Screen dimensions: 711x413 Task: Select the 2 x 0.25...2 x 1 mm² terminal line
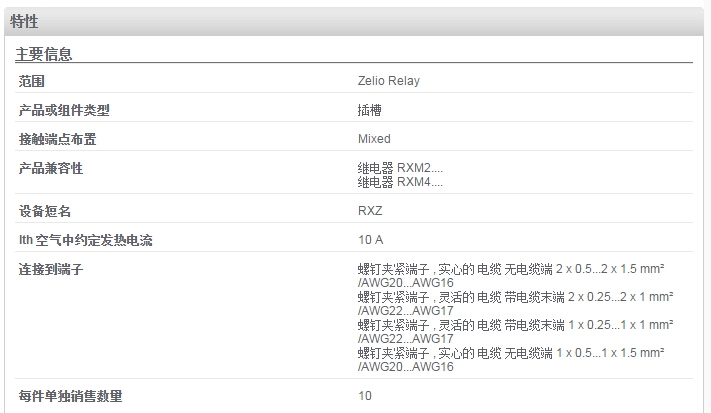tap(515, 304)
